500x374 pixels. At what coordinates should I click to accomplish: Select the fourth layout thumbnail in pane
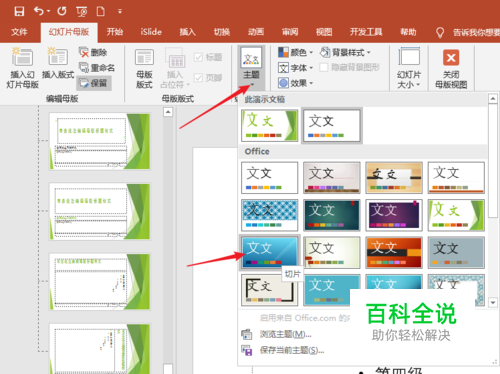tap(100, 349)
